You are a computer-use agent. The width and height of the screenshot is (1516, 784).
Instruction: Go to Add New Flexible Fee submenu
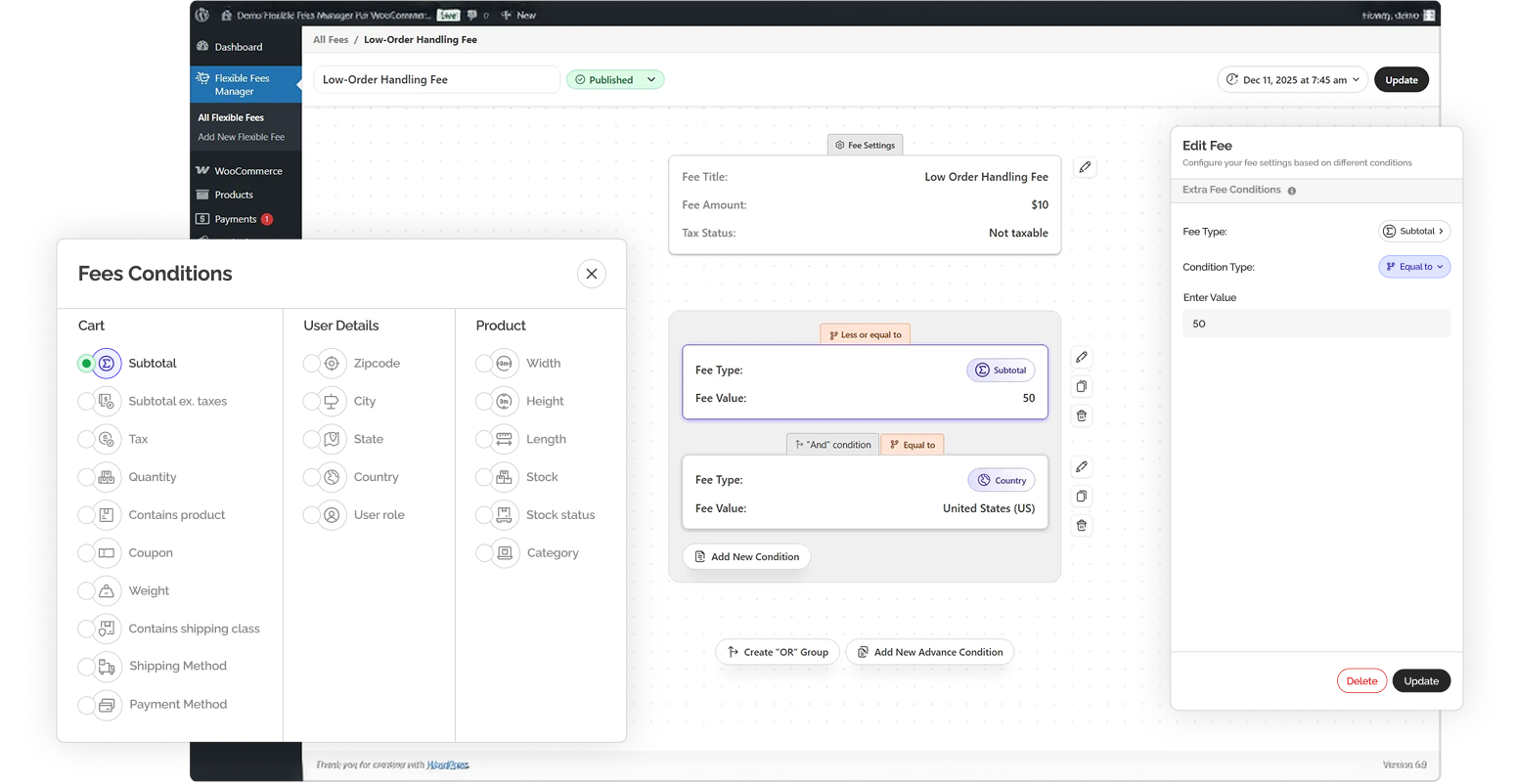click(241, 137)
